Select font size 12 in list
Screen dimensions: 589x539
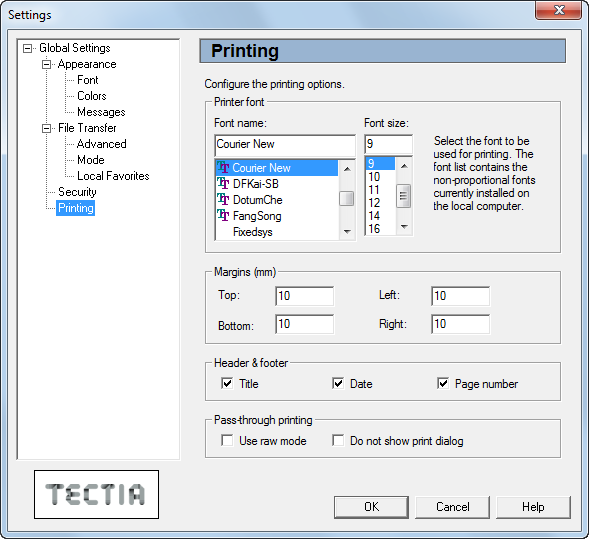[x=381, y=203]
